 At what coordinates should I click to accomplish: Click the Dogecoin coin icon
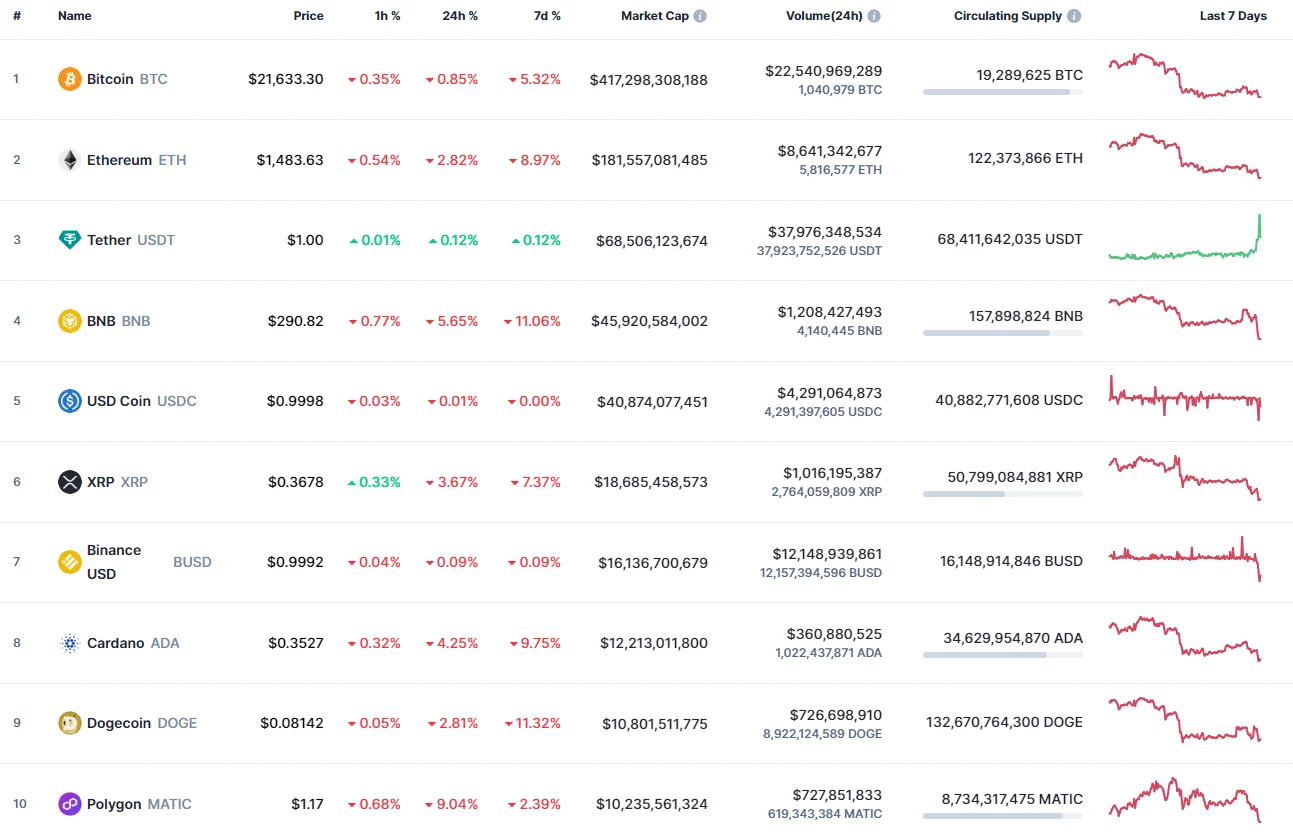point(69,723)
